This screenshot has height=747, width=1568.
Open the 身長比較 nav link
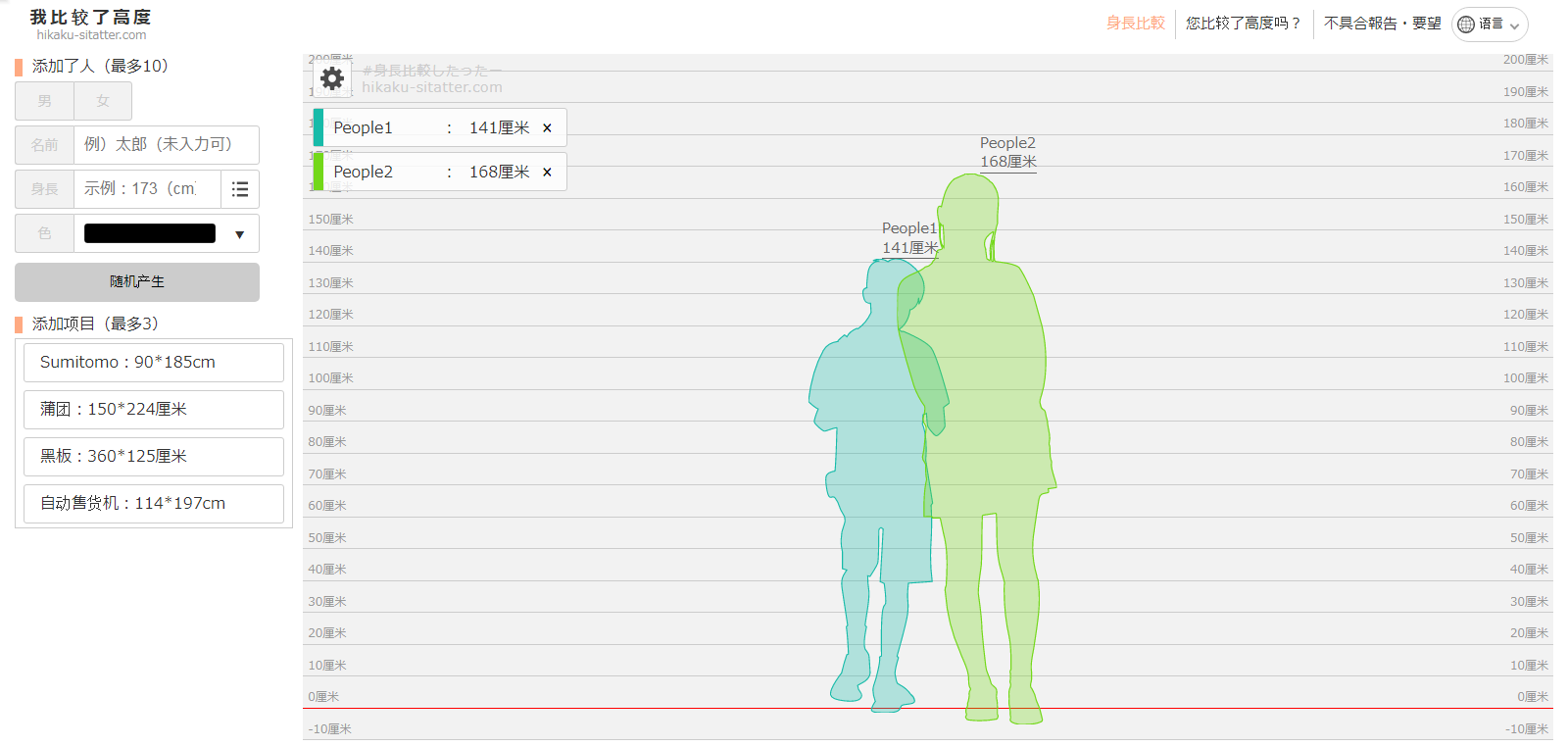(x=1135, y=24)
